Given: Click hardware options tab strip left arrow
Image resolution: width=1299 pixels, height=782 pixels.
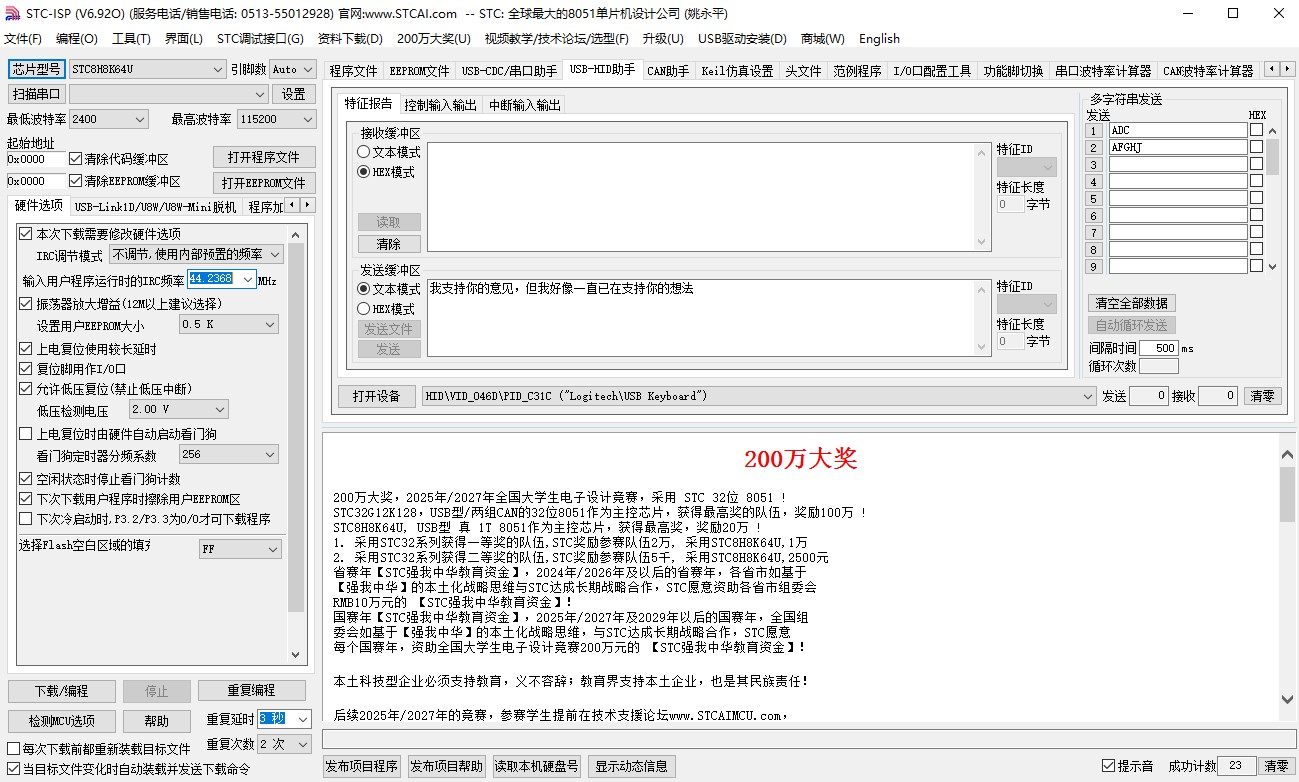Looking at the screenshot, I should point(292,205).
